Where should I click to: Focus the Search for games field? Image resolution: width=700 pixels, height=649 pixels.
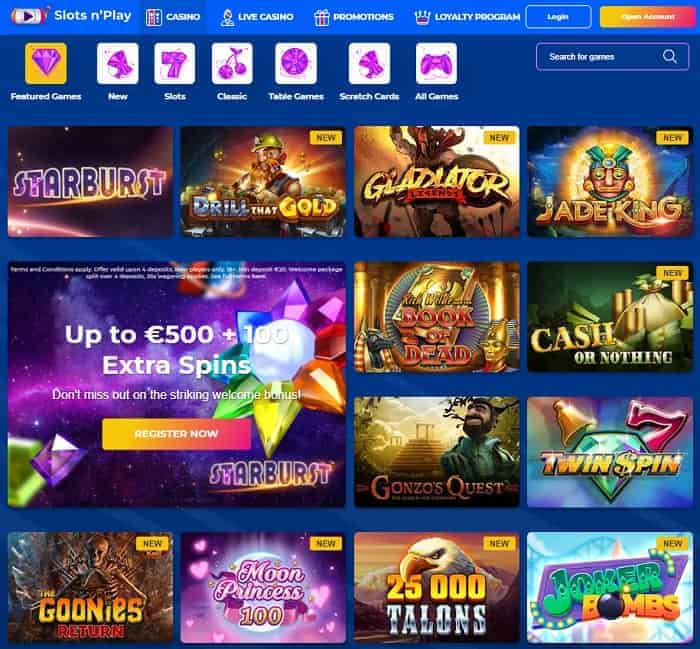(612, 57)
